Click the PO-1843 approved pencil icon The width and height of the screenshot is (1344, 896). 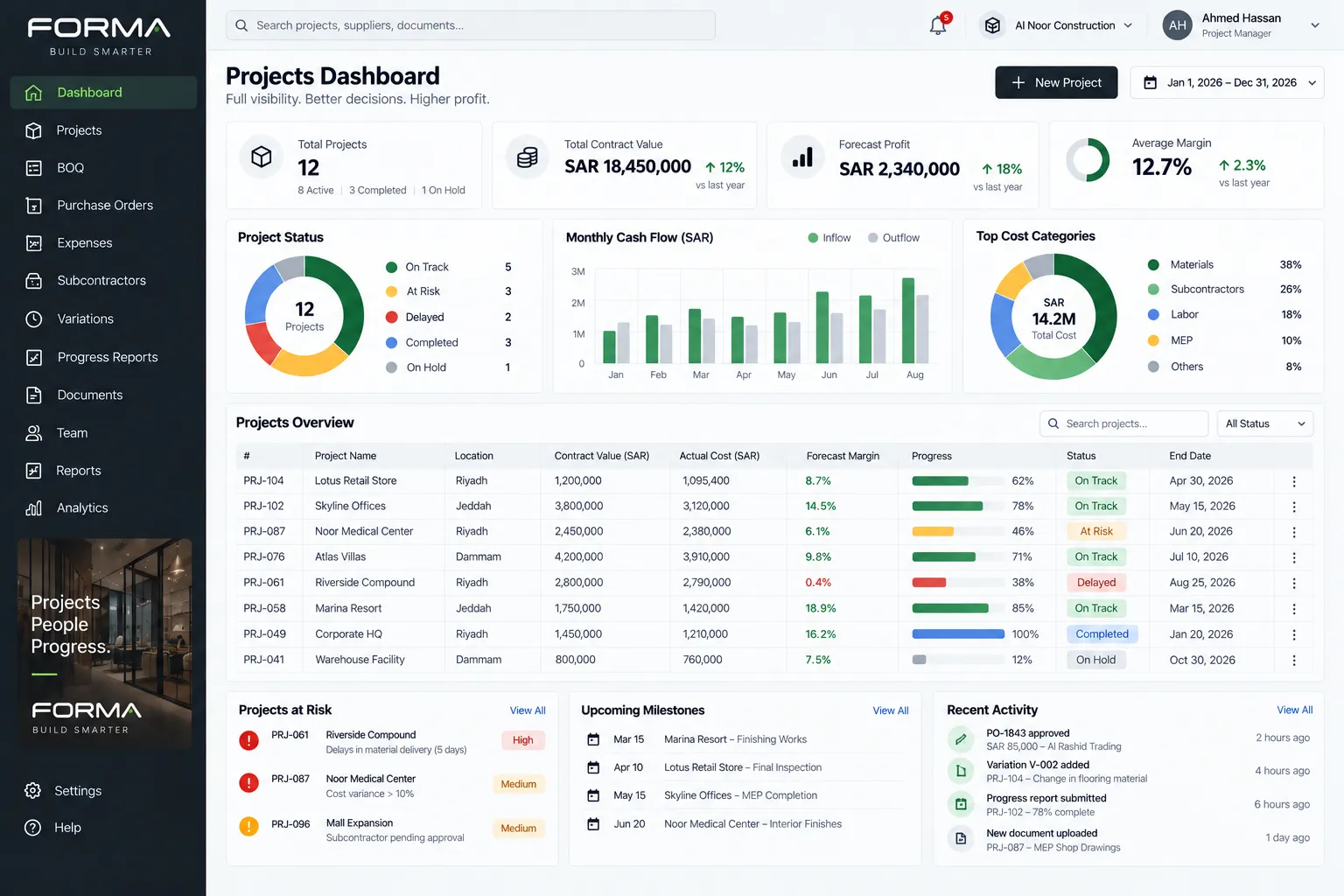(961, 739)
